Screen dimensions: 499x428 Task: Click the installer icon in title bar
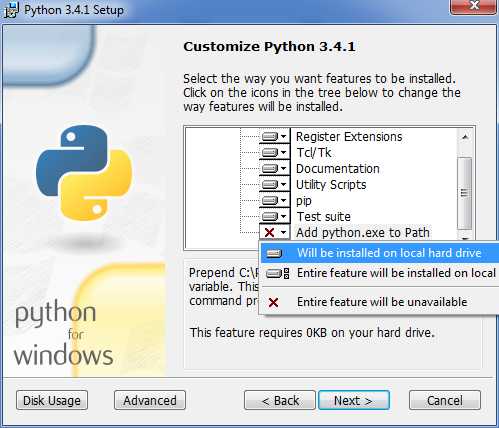[11, 10]
